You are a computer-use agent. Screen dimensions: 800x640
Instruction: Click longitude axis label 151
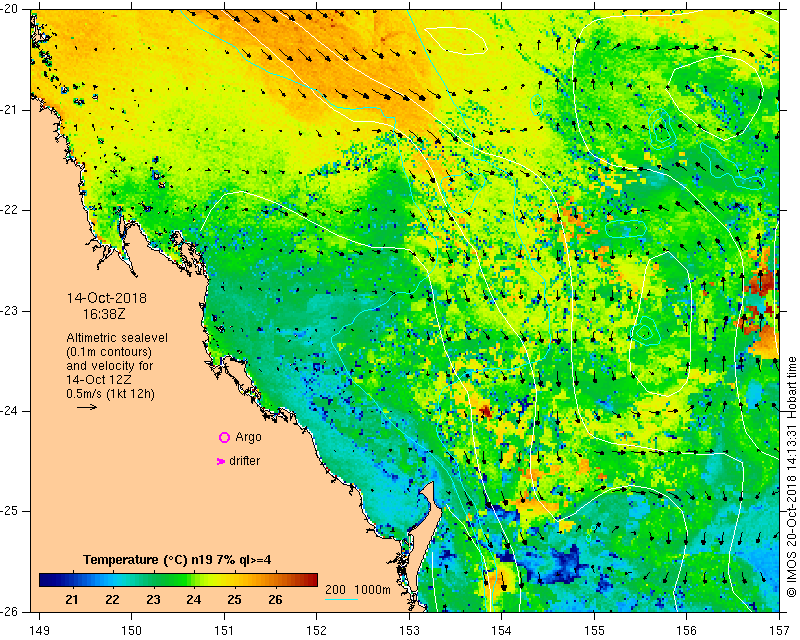click(x=224, y=630)
